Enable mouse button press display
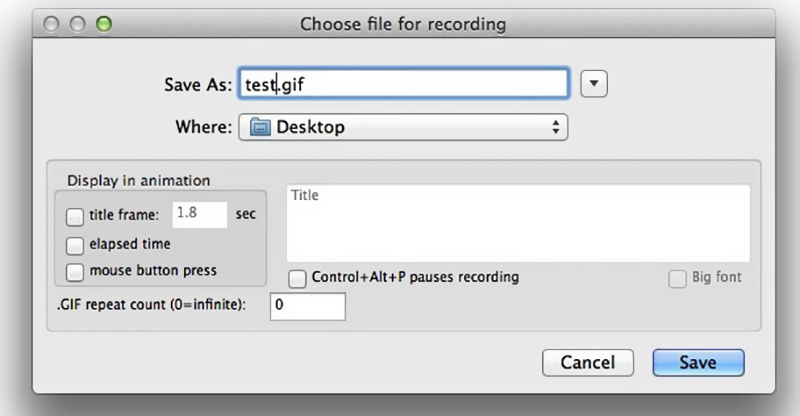 [75, 271]
